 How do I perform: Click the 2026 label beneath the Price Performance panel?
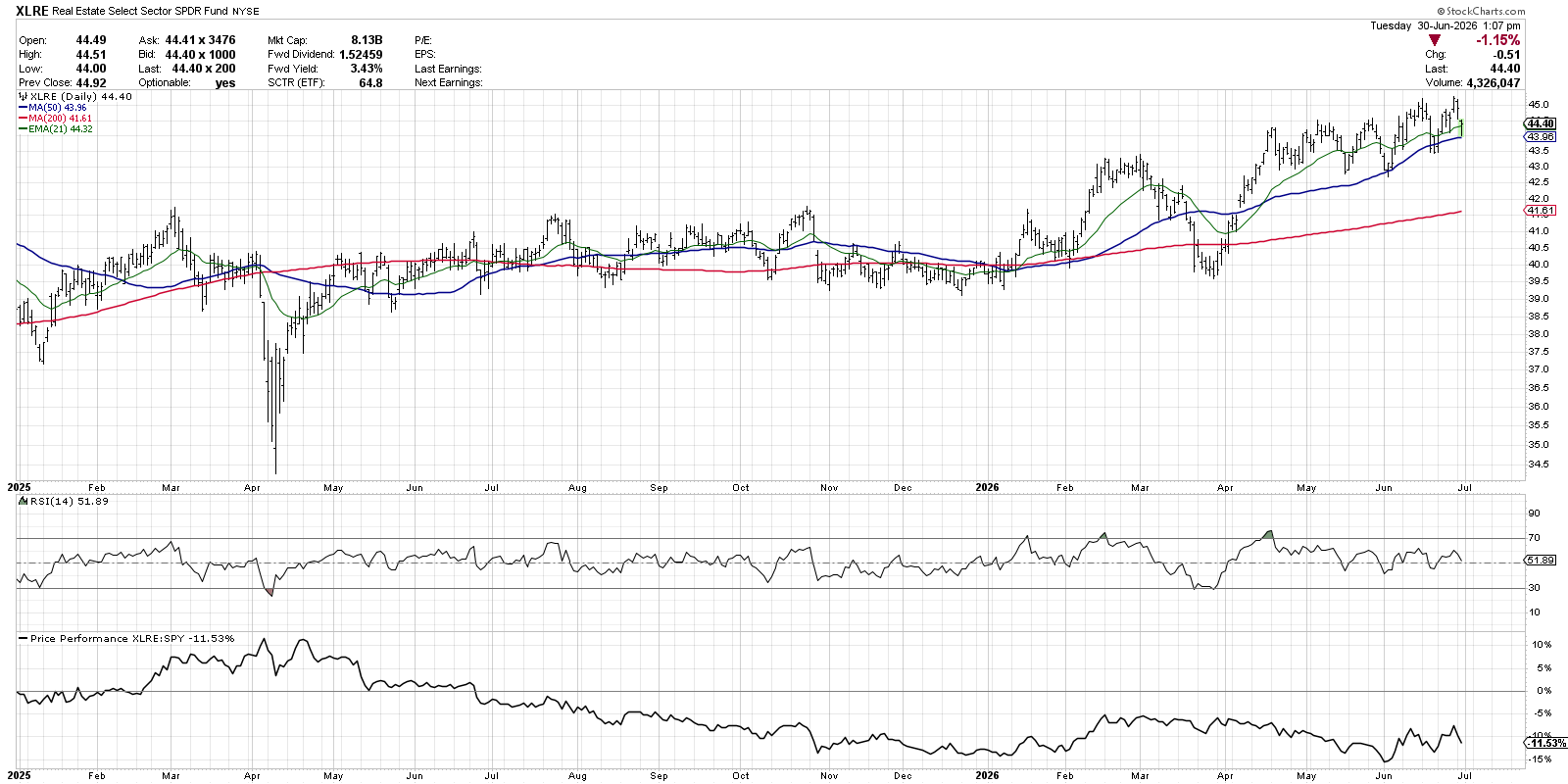tap(987, 775)
